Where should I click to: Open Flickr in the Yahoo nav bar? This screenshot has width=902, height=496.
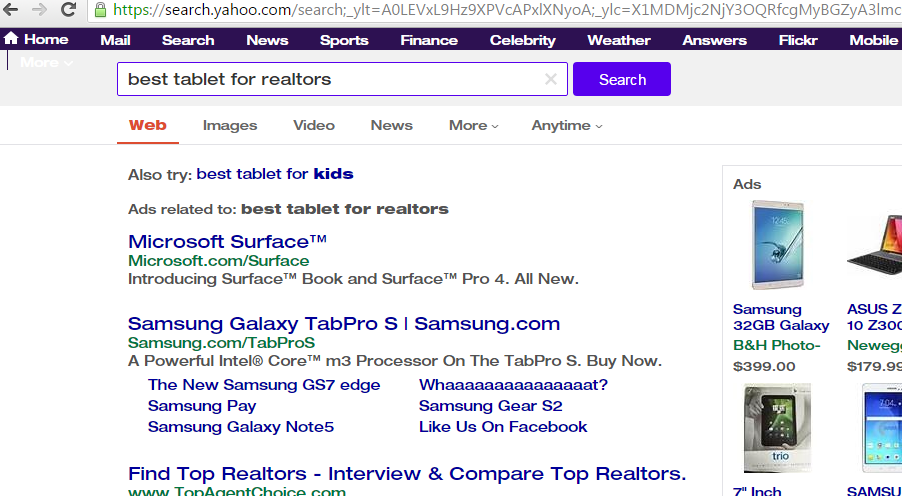click(798, 40)
